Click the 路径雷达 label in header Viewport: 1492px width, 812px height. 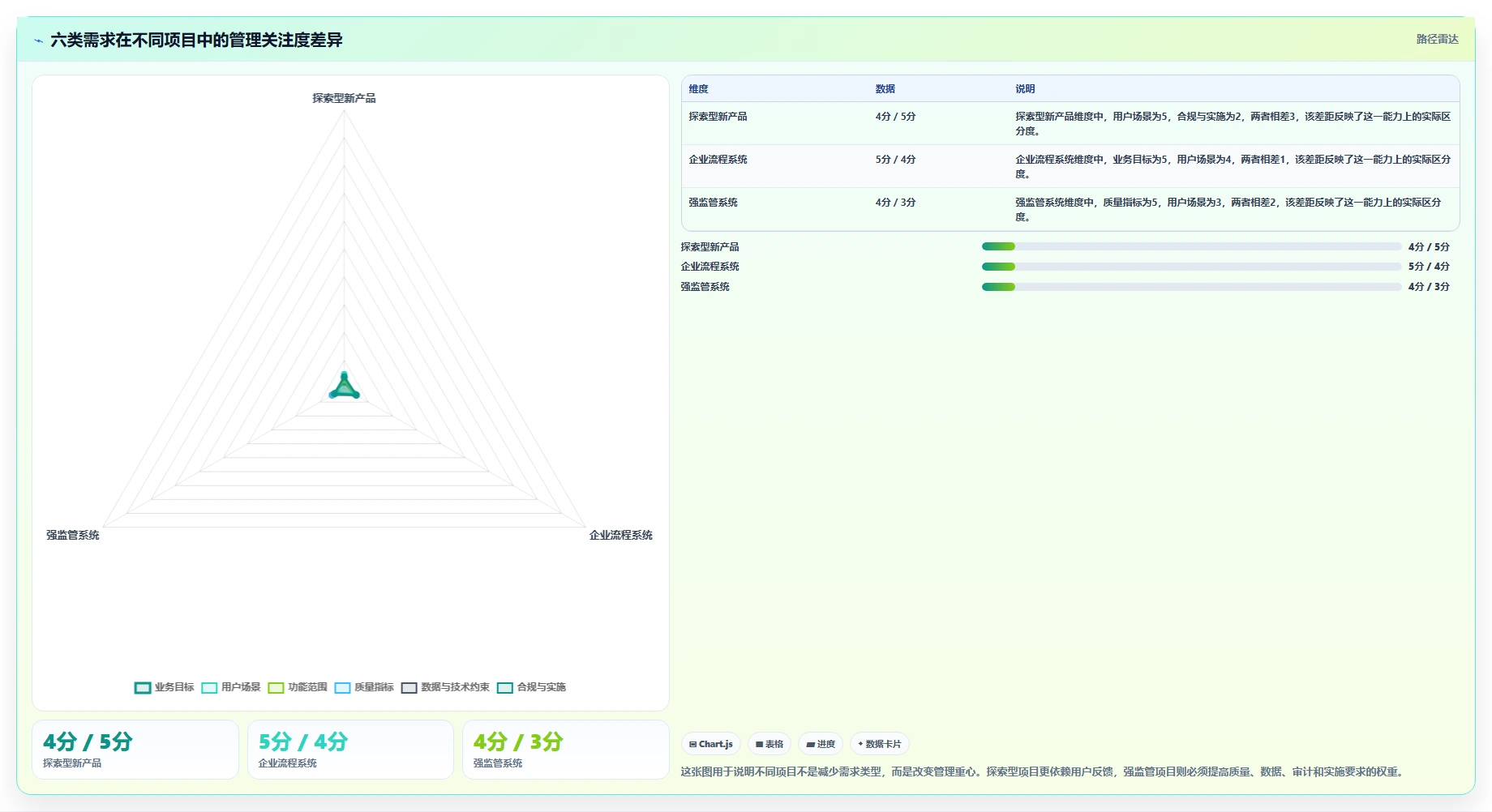[1437, 39]
